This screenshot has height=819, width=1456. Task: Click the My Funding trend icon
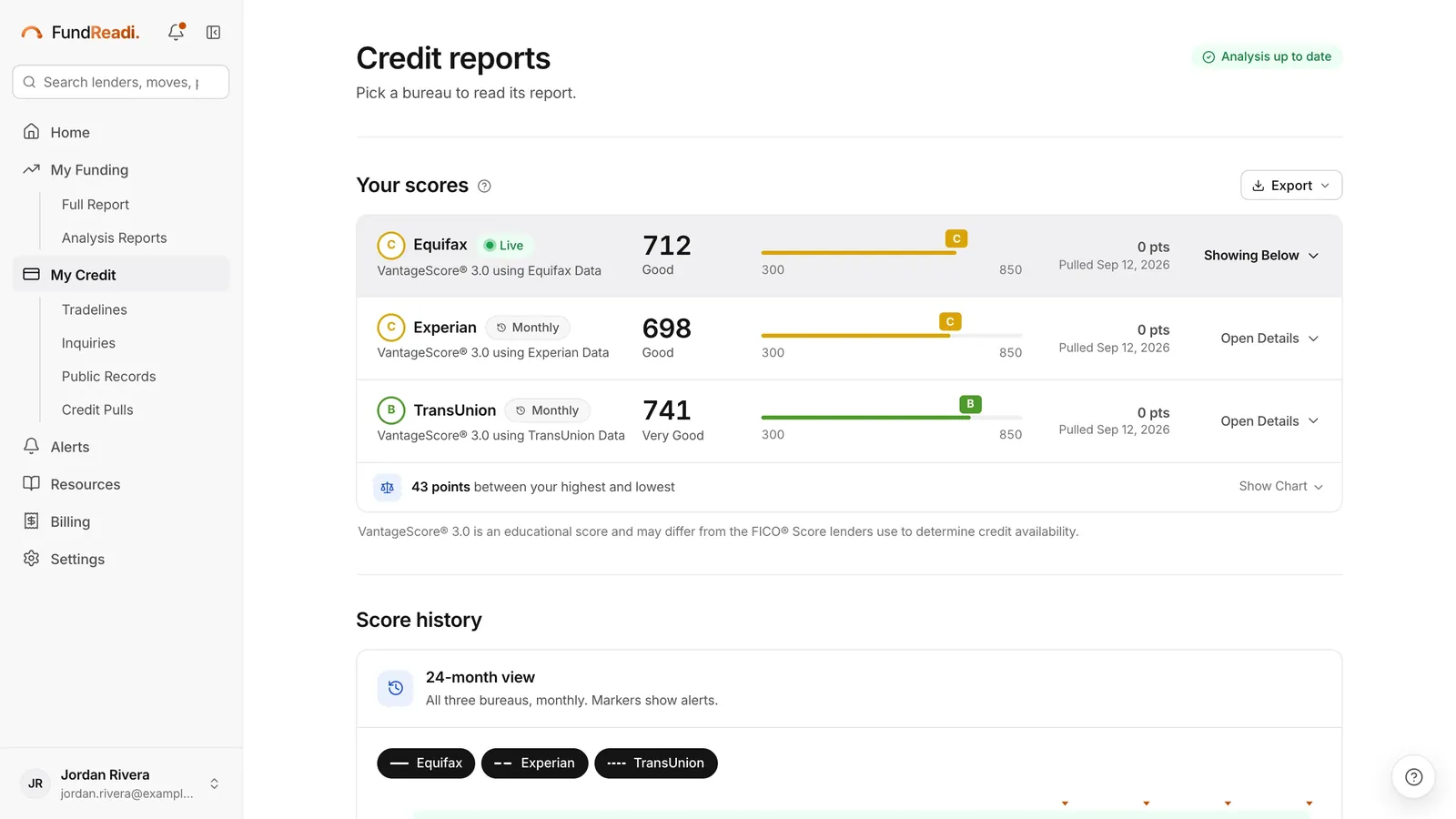point(32,169)
